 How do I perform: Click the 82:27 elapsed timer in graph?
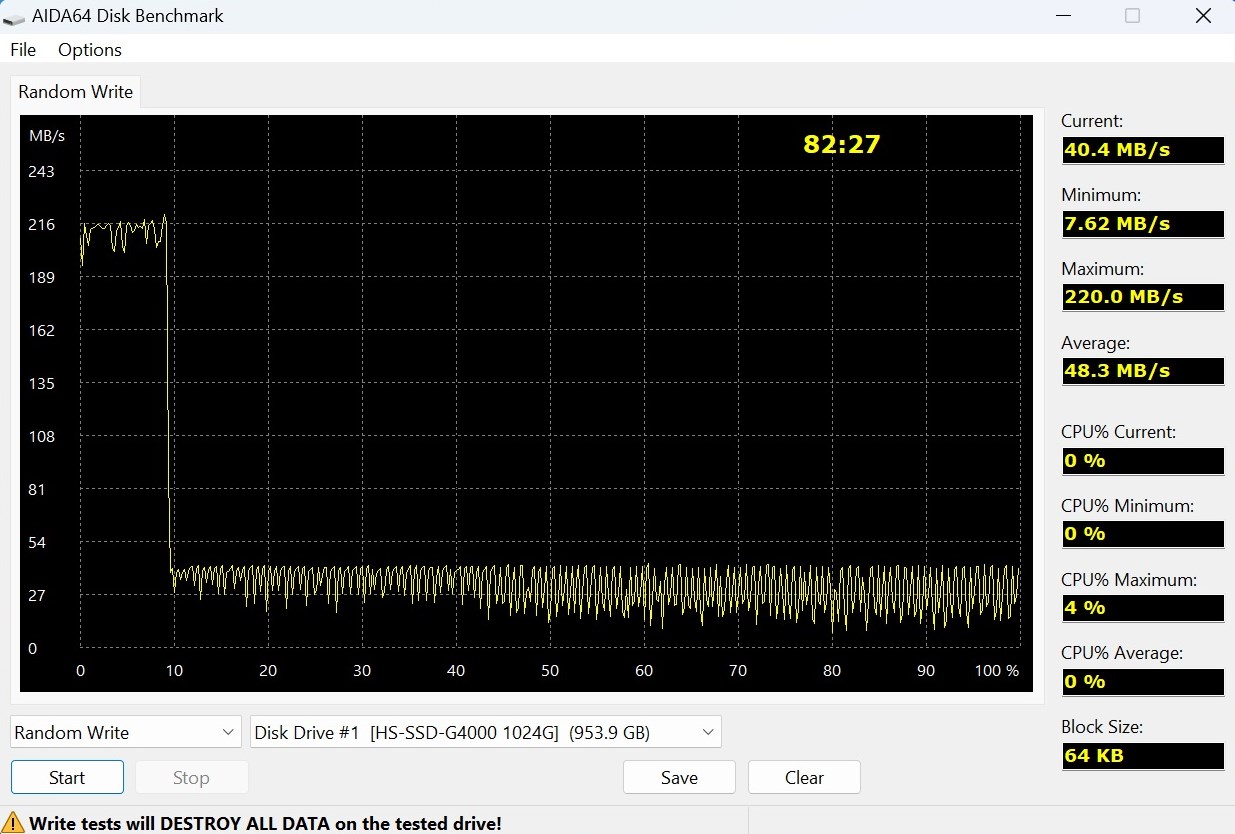pos(841,144)
